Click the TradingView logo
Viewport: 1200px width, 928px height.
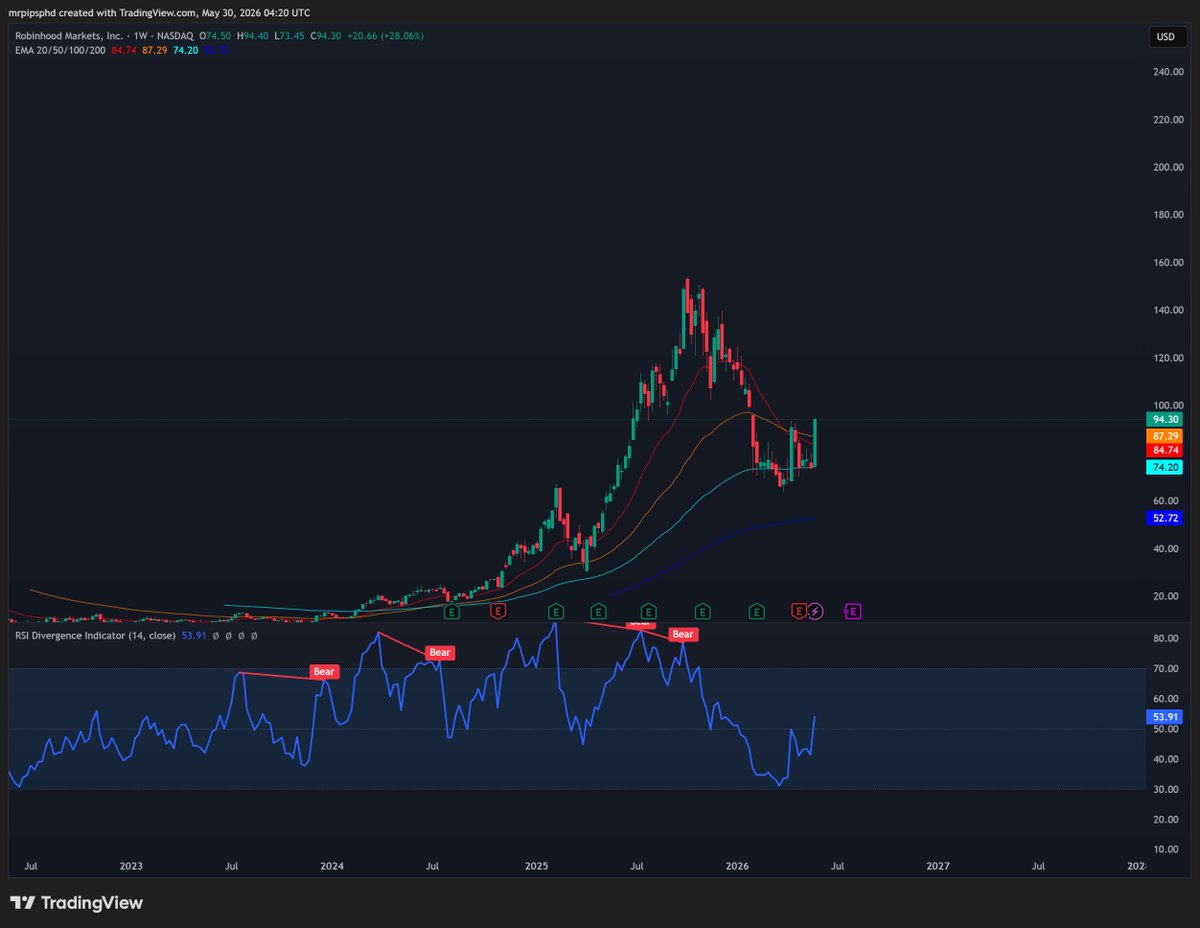(77, 903)
